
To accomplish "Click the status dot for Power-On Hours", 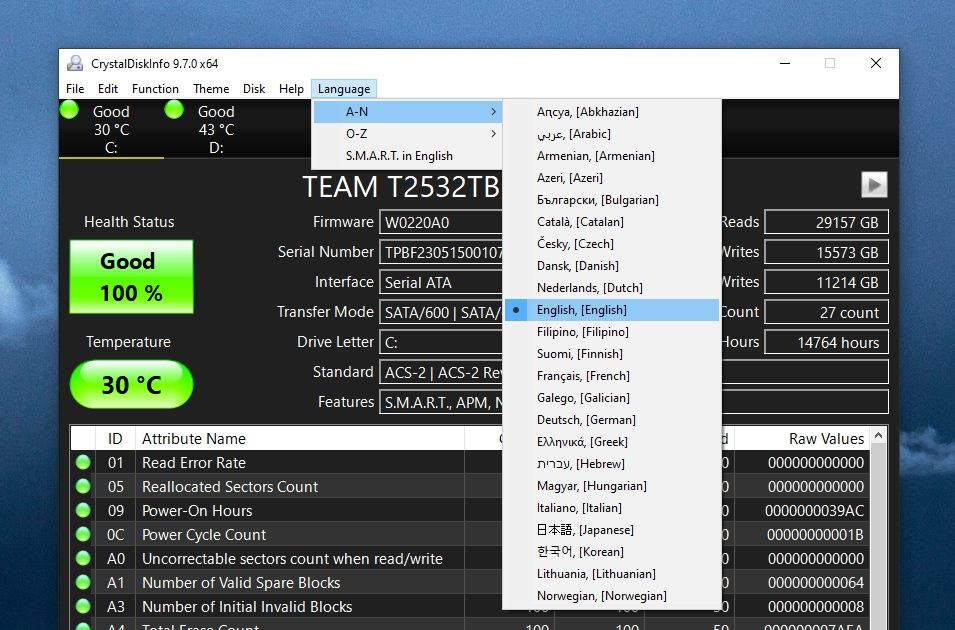I will tap(83, 511).
